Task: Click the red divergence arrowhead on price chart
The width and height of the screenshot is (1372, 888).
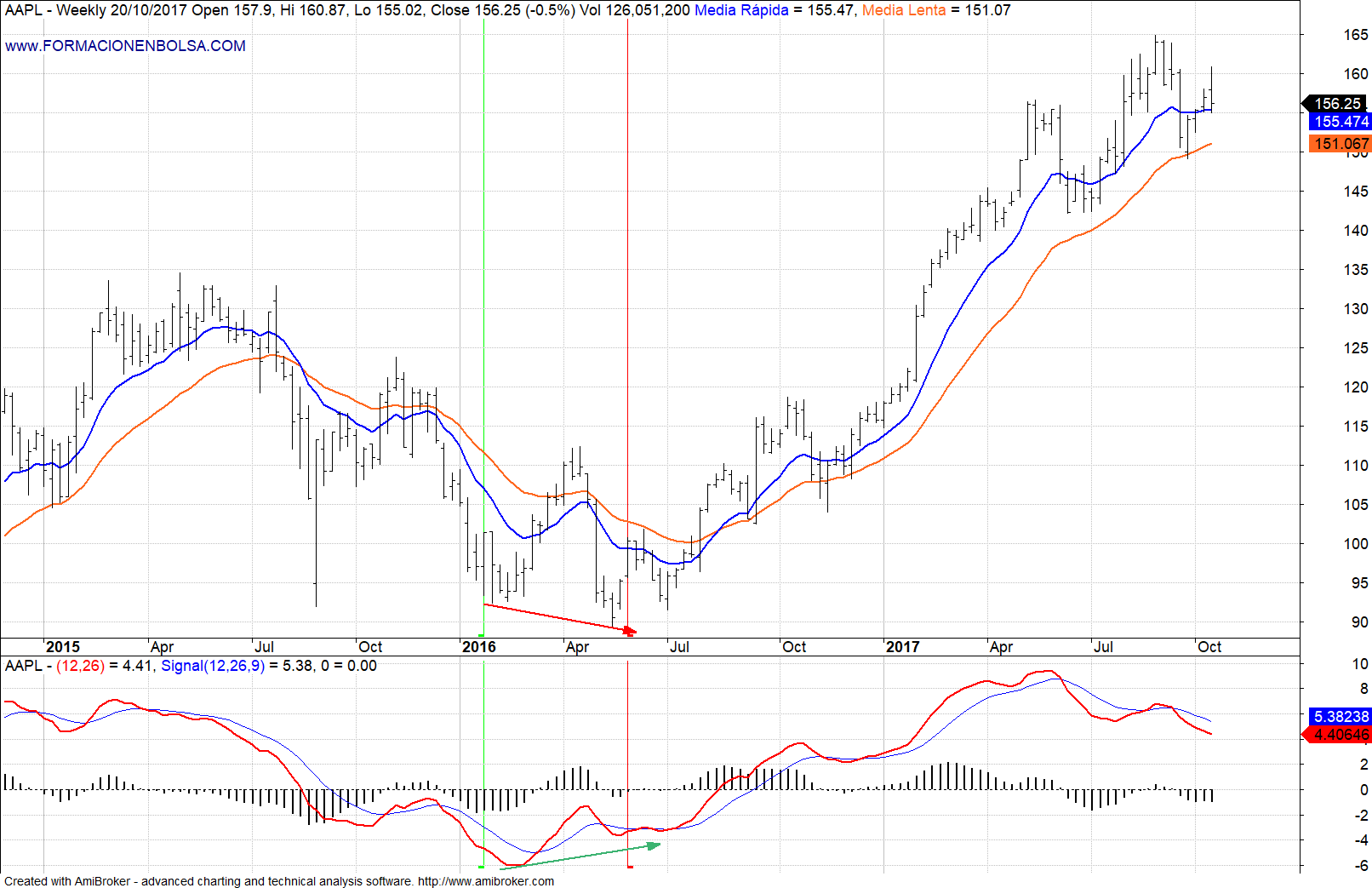Action: [630, 631]
